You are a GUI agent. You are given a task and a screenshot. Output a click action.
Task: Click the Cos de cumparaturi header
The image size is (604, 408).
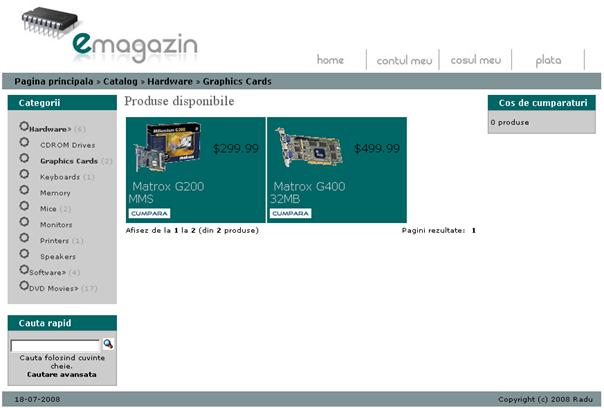(x=542, y=103)
